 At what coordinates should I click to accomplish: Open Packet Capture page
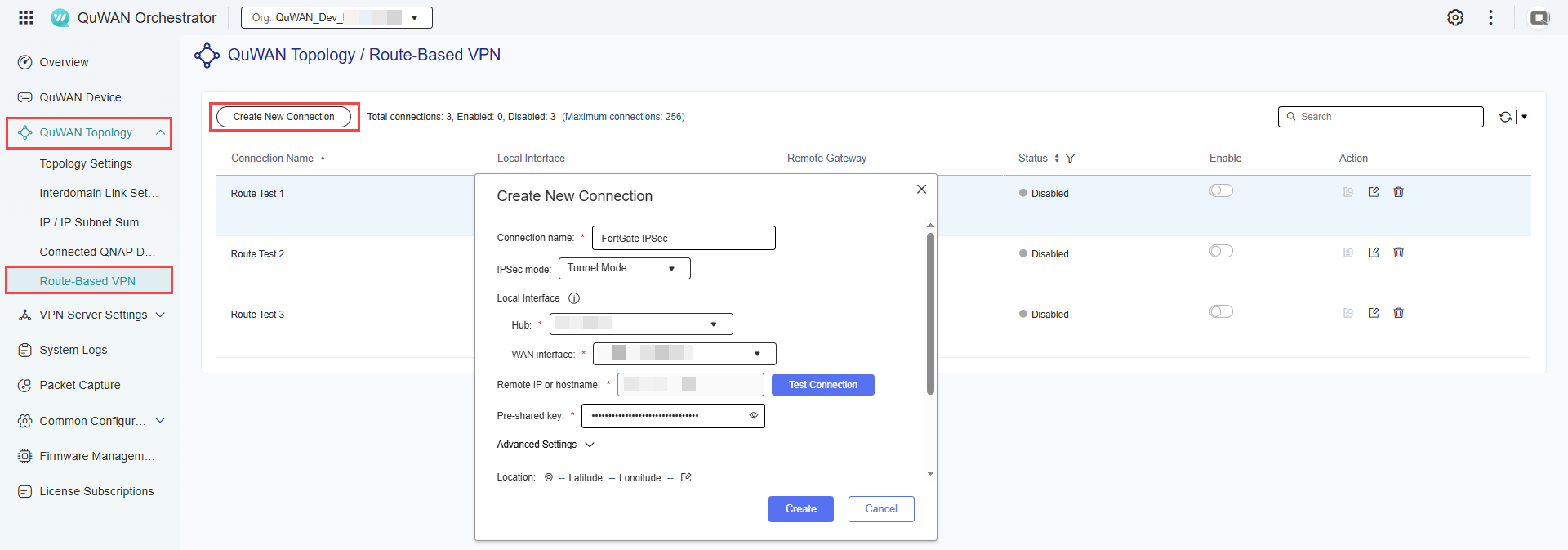click(80, 385)
